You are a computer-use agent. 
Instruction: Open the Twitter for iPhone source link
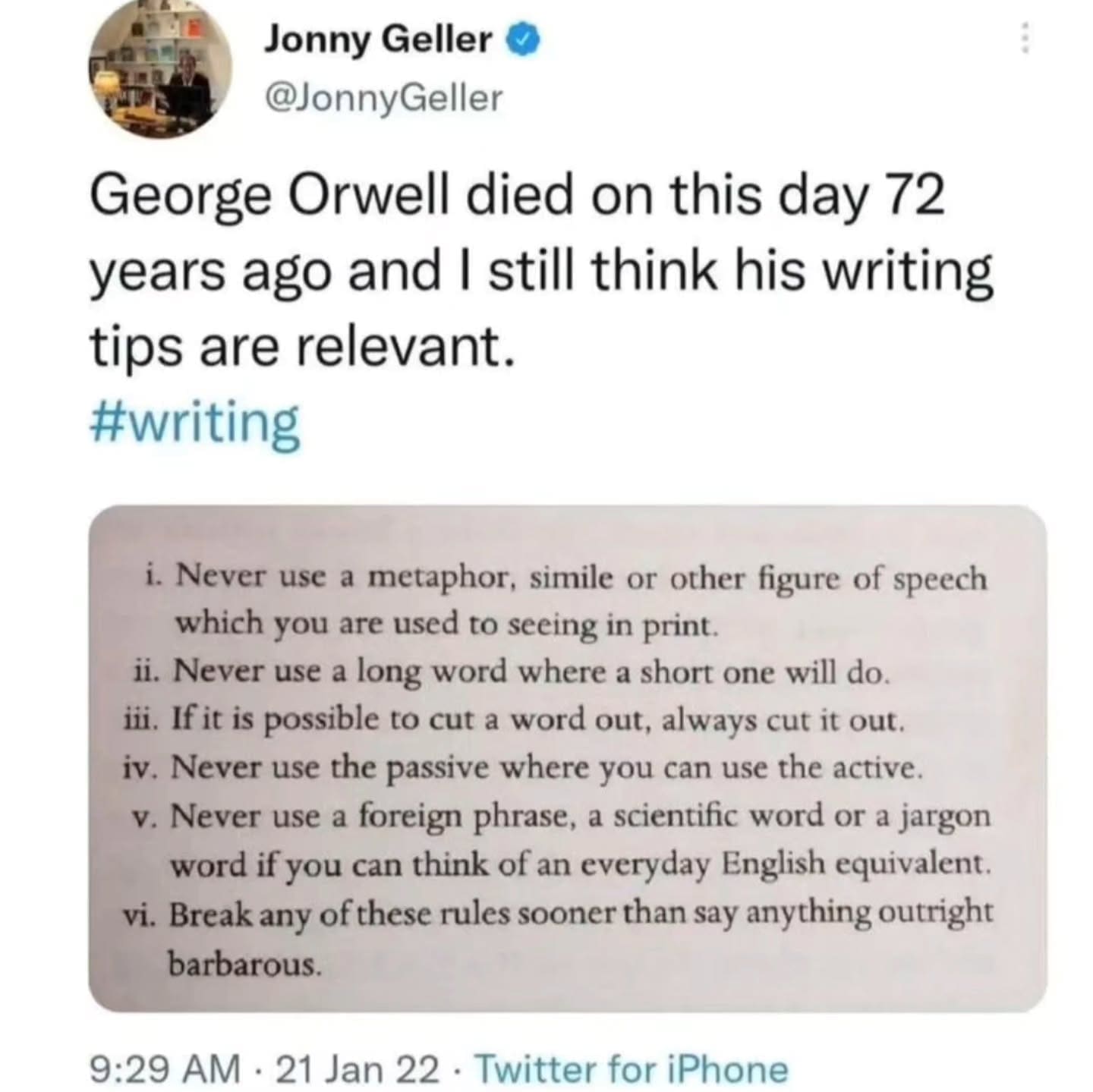pyautogui.click(x=632, y=1070)
